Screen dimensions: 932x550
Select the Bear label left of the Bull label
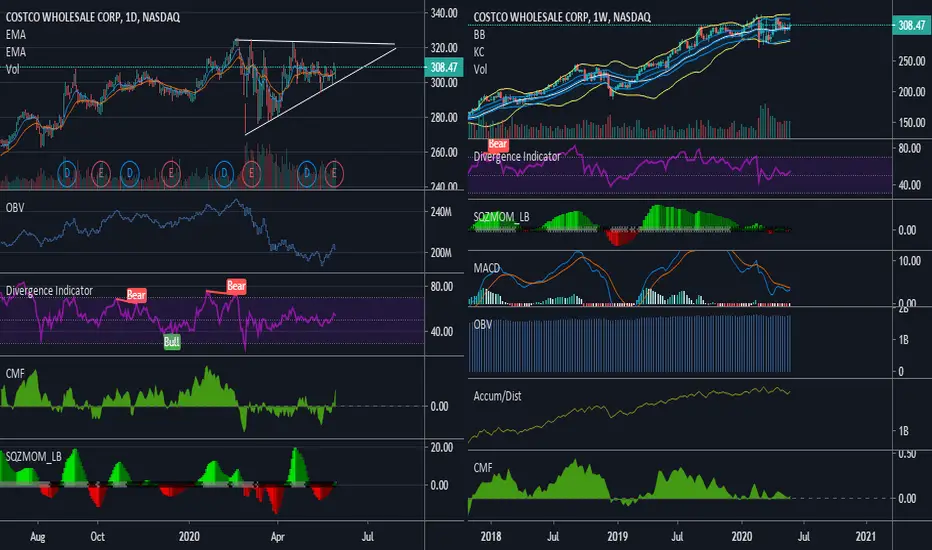(136, 295)
